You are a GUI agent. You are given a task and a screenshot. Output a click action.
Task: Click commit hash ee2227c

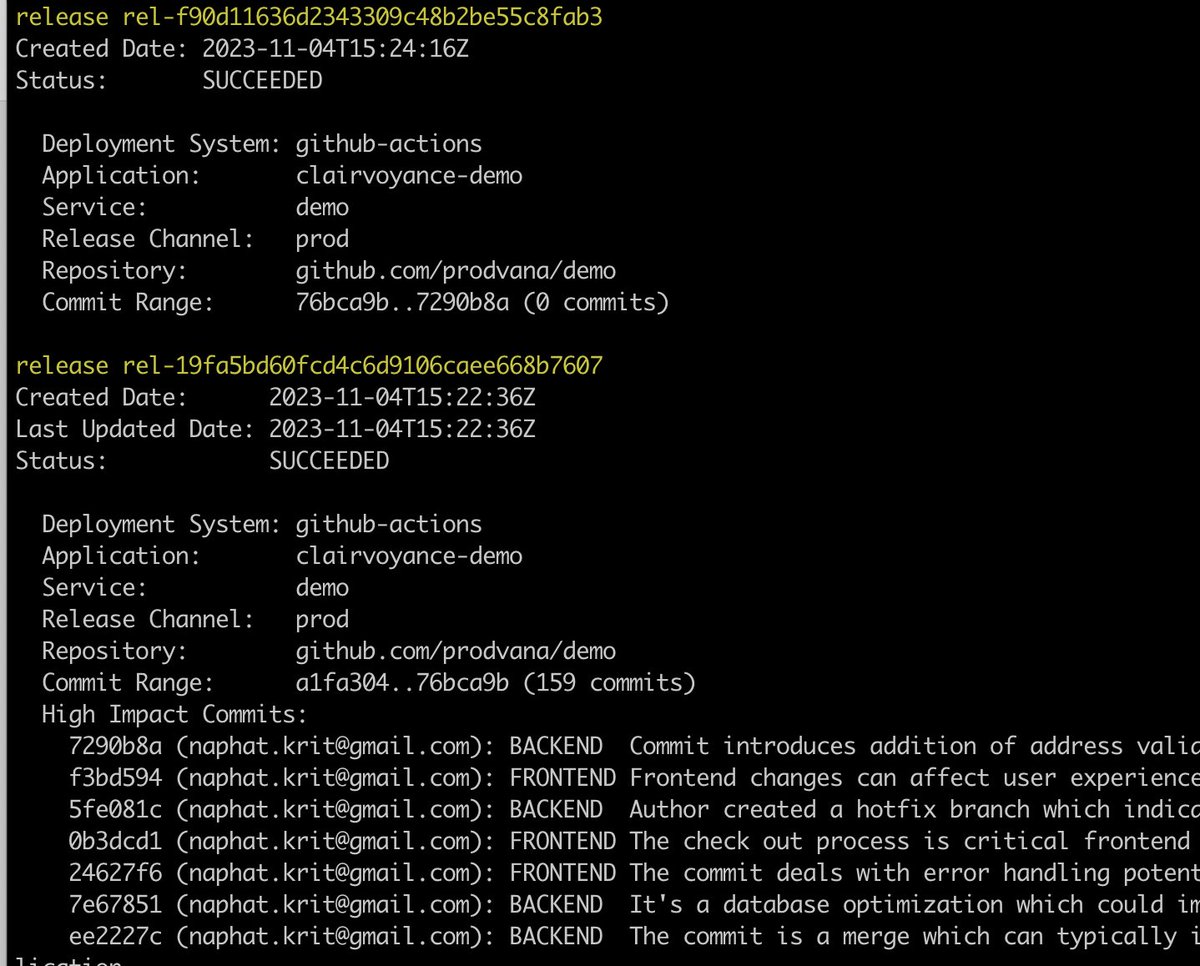(115, 937)
